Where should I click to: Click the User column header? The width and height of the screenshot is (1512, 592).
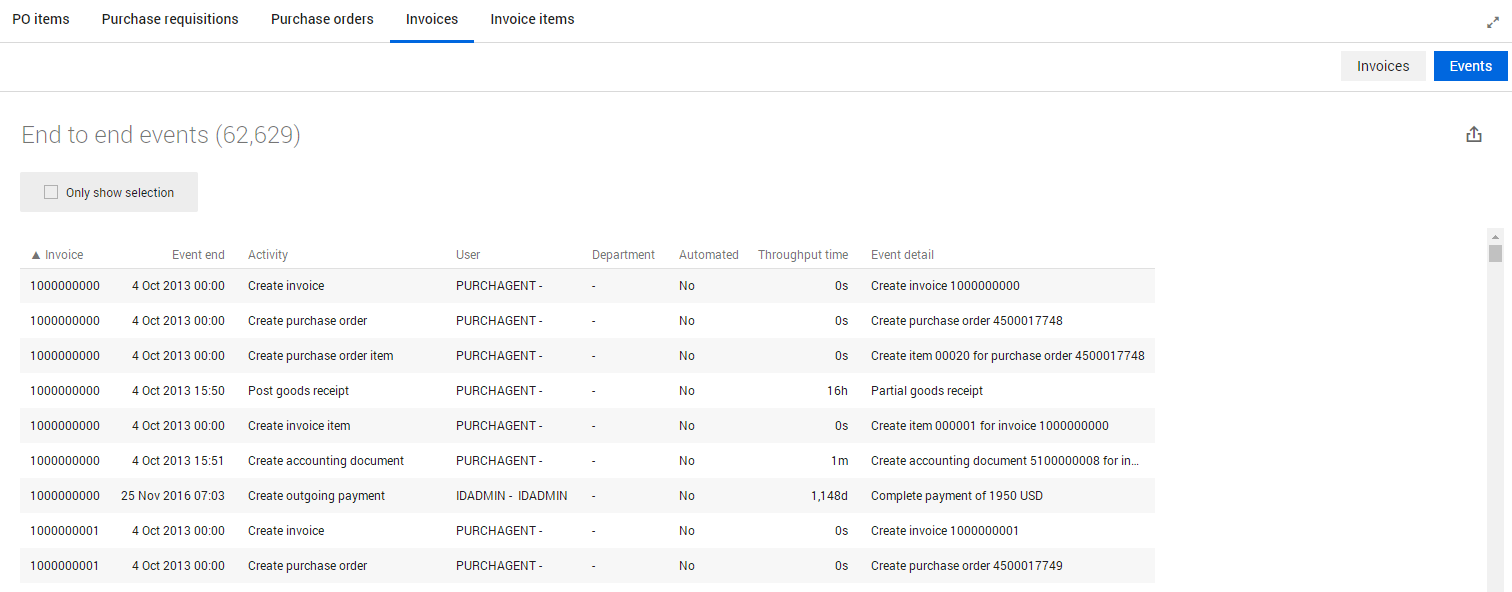pos(468,255)
